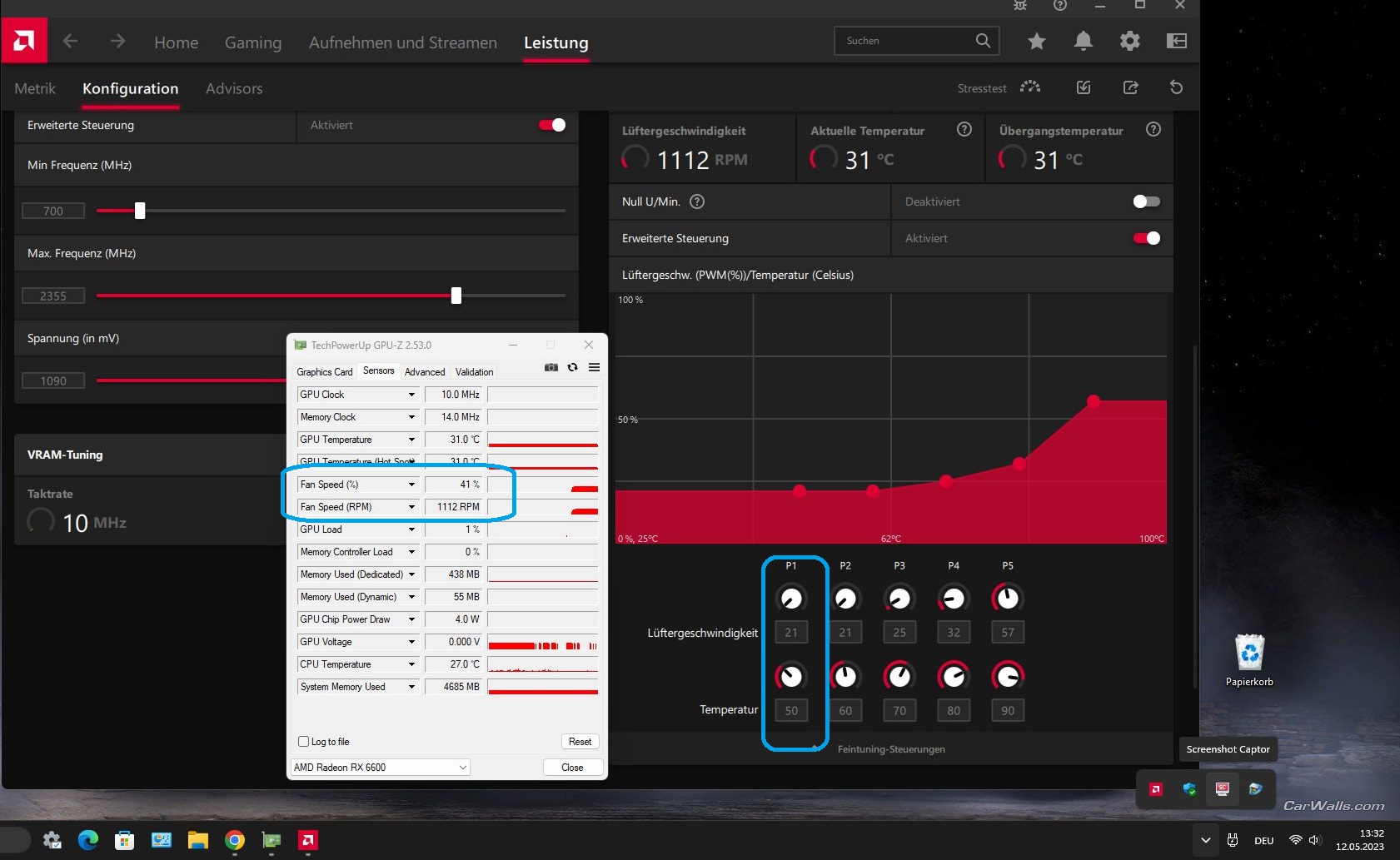Open AMD Radeon RX 6600 device dropdown
This screenshot has width=1400, height=860.
[380, 768]
